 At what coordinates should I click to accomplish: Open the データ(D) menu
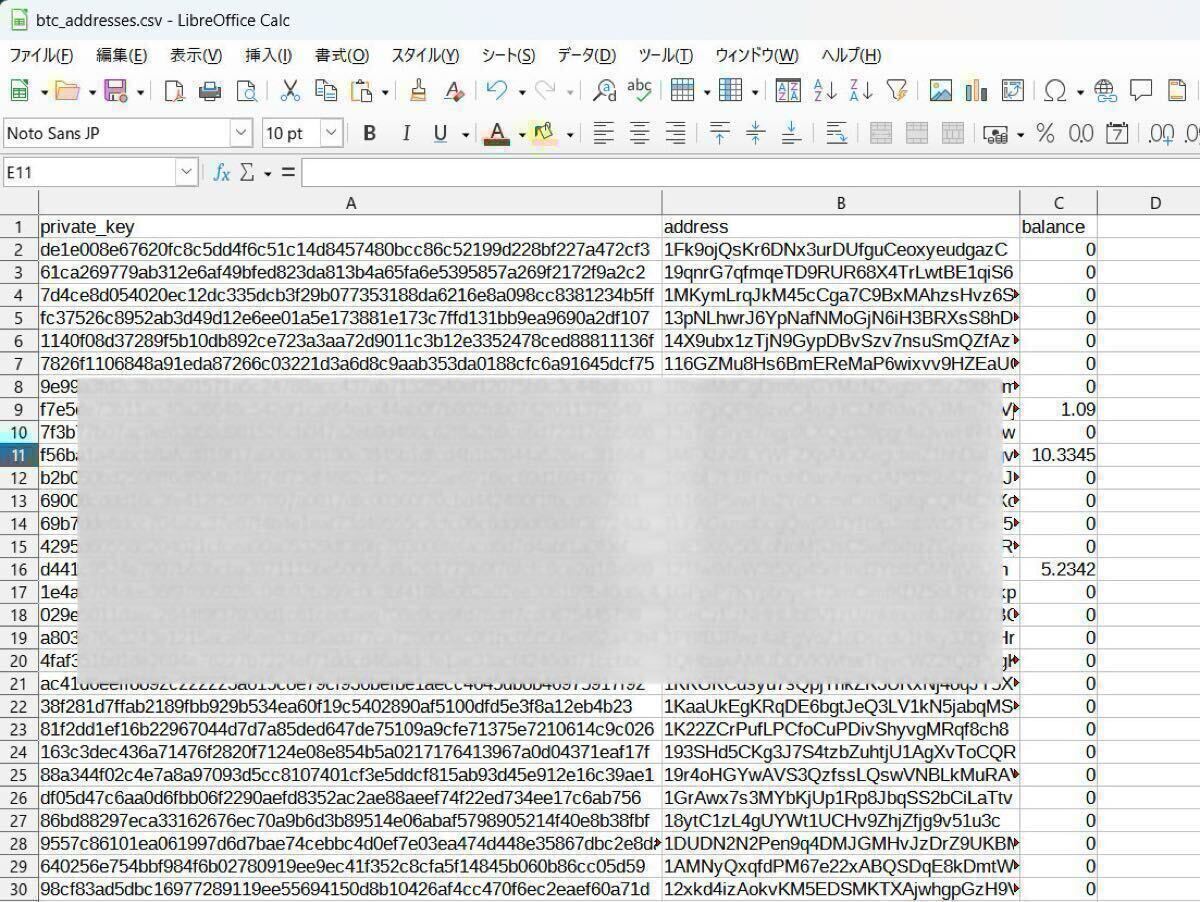tap(586, 55)
